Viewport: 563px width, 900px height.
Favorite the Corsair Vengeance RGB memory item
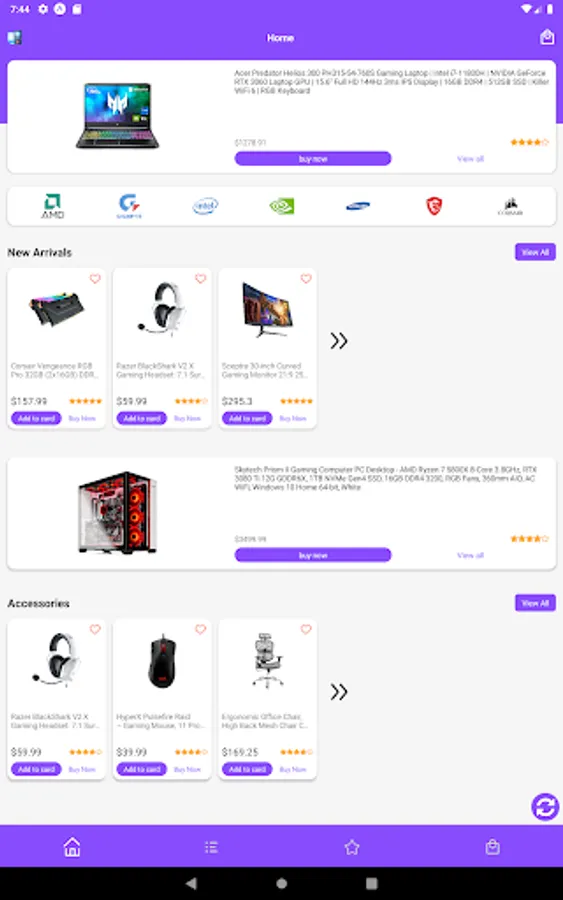coord(95,278)
